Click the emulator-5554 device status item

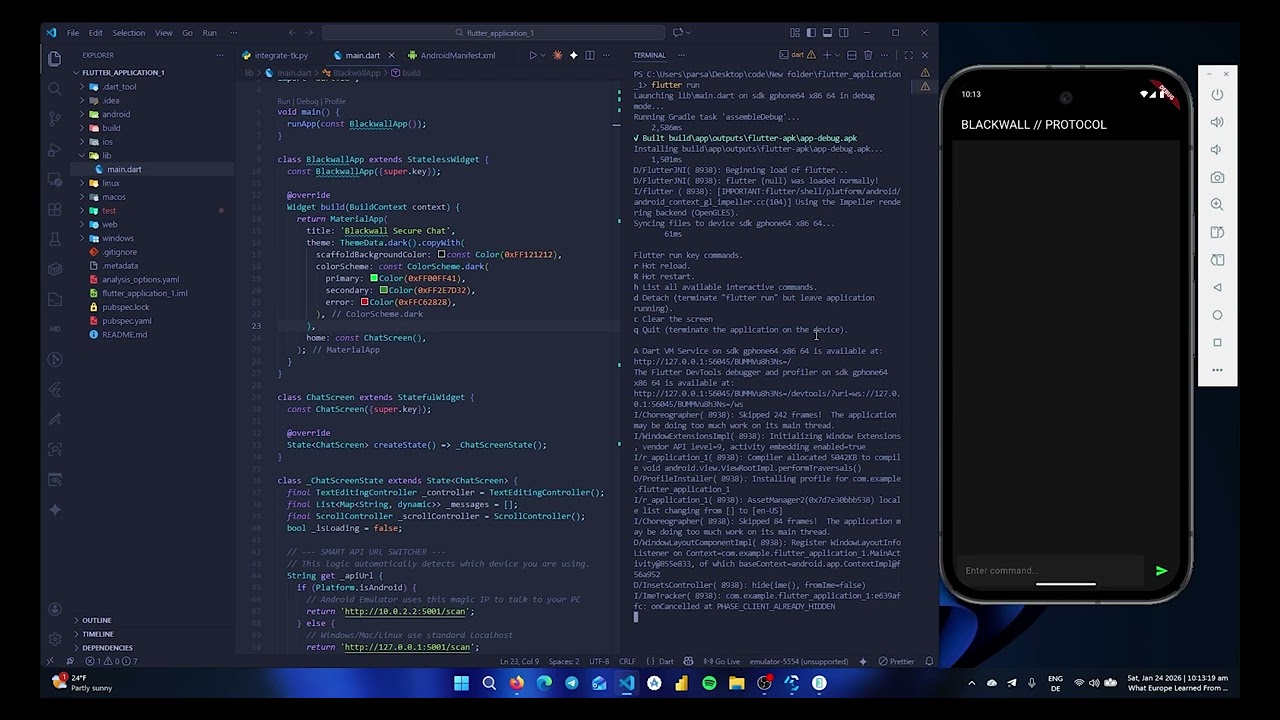pyautogui.click(x=799, y=661)
